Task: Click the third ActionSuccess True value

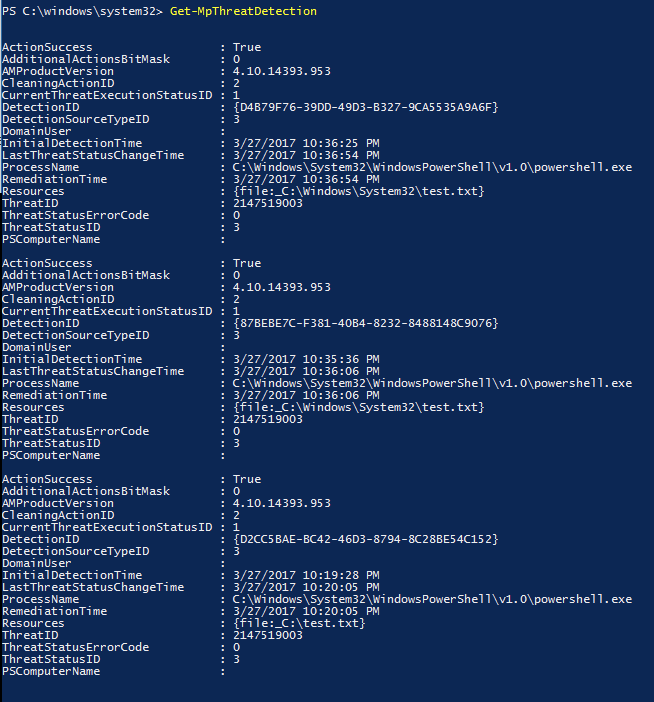Action: [247, 479]
